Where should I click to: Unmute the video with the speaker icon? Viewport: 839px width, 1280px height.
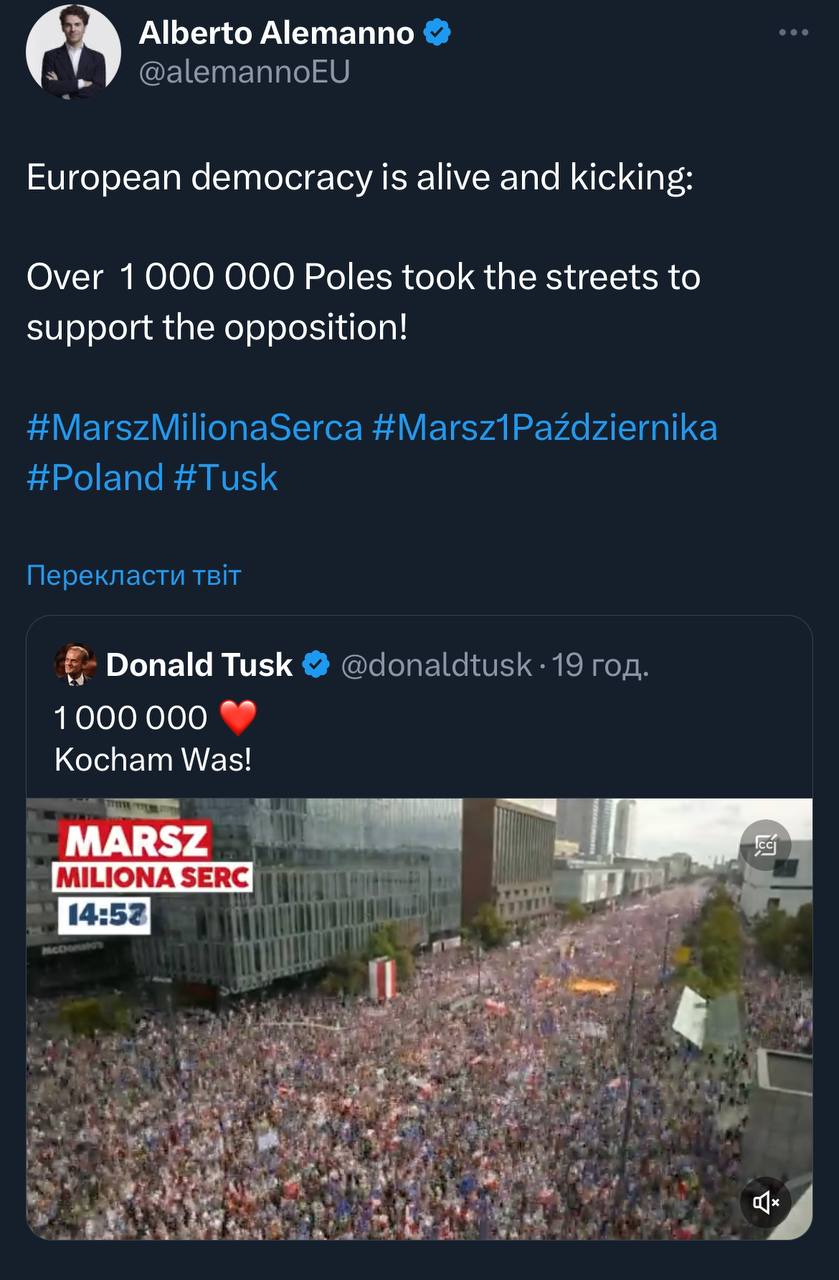(x=765, y=1201)
